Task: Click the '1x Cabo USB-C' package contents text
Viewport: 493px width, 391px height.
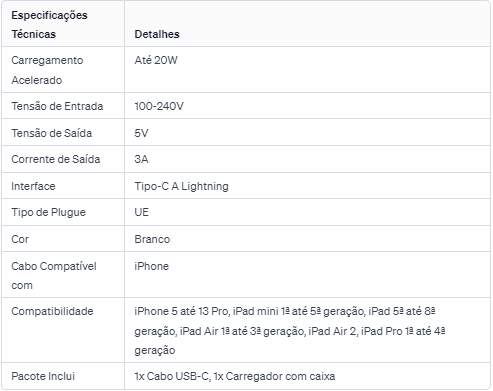Action: [172, 376]
